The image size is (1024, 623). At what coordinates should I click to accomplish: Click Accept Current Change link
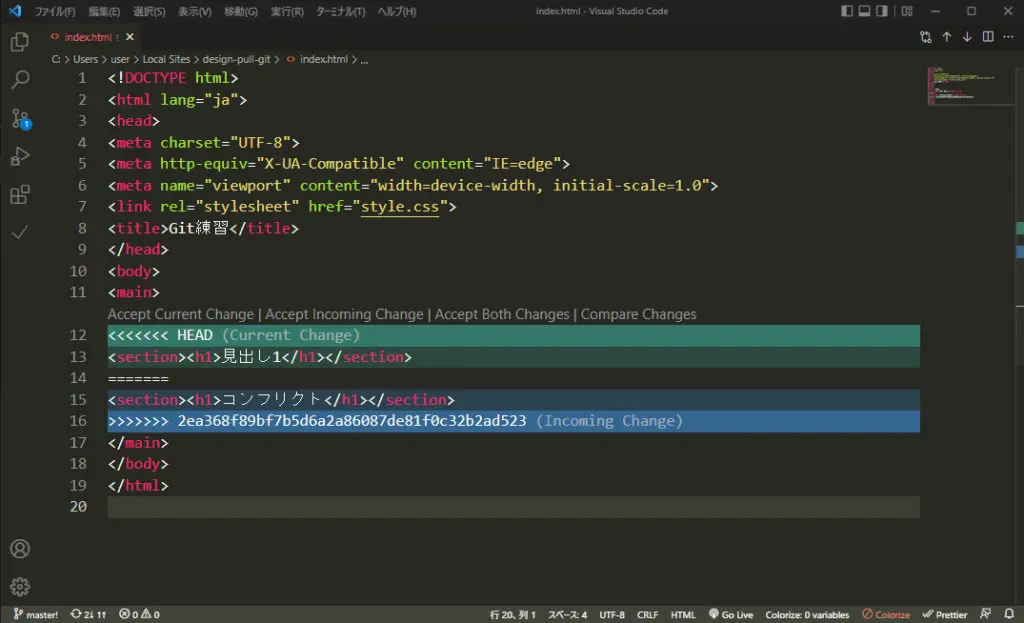[181, 314]
